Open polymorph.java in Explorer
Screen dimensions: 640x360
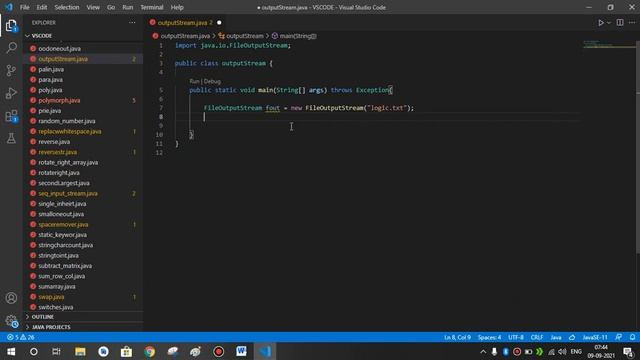pos(59,100)
